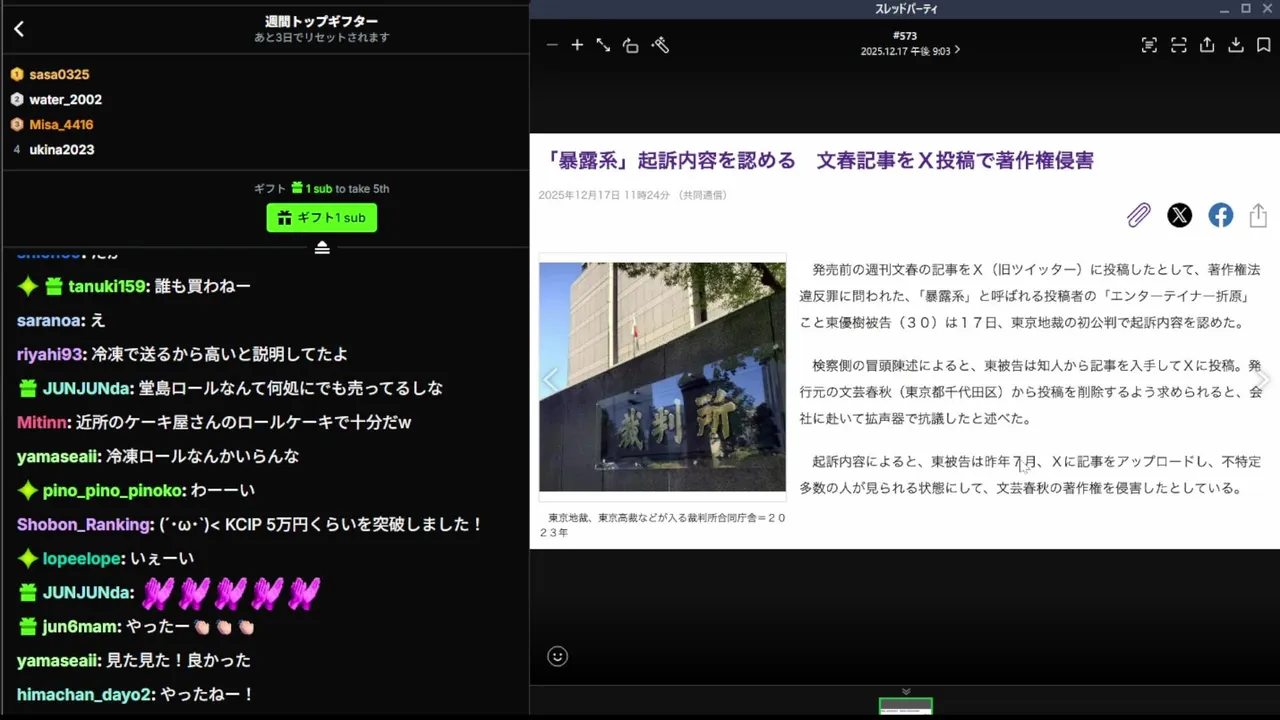Click username riyahi93 in chat

tap(50, 354)
